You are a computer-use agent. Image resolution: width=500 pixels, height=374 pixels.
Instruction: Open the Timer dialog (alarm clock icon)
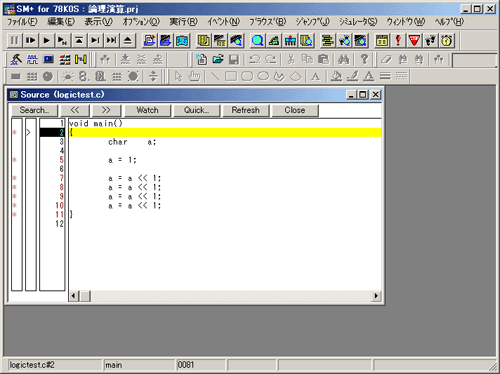pyautogui.click(x=446, y=40)
